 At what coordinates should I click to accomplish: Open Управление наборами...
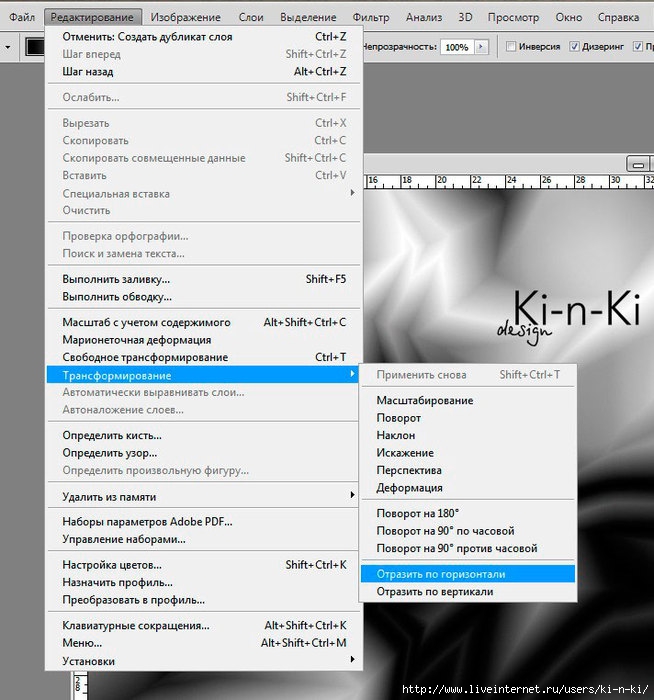(204, 539)
